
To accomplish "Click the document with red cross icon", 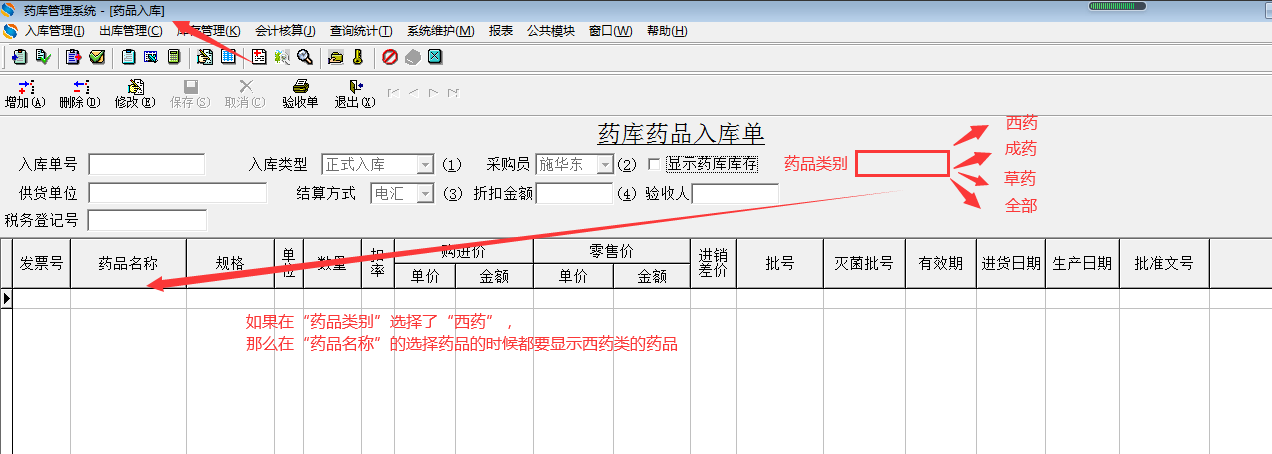I will [x=259, y=57].
